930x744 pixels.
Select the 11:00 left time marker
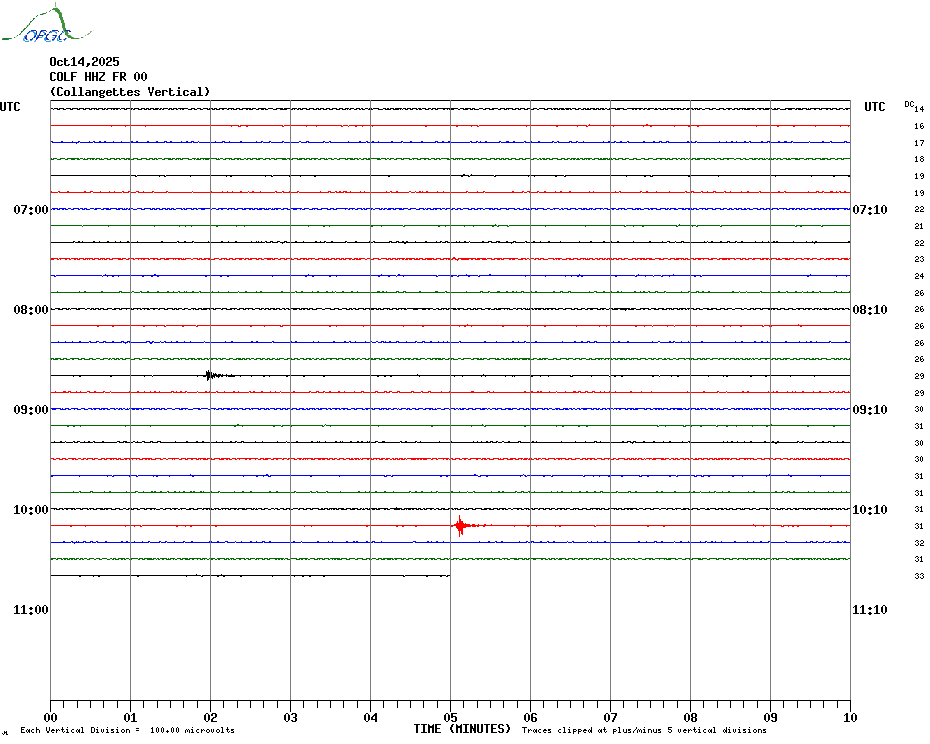coord(31,610)
